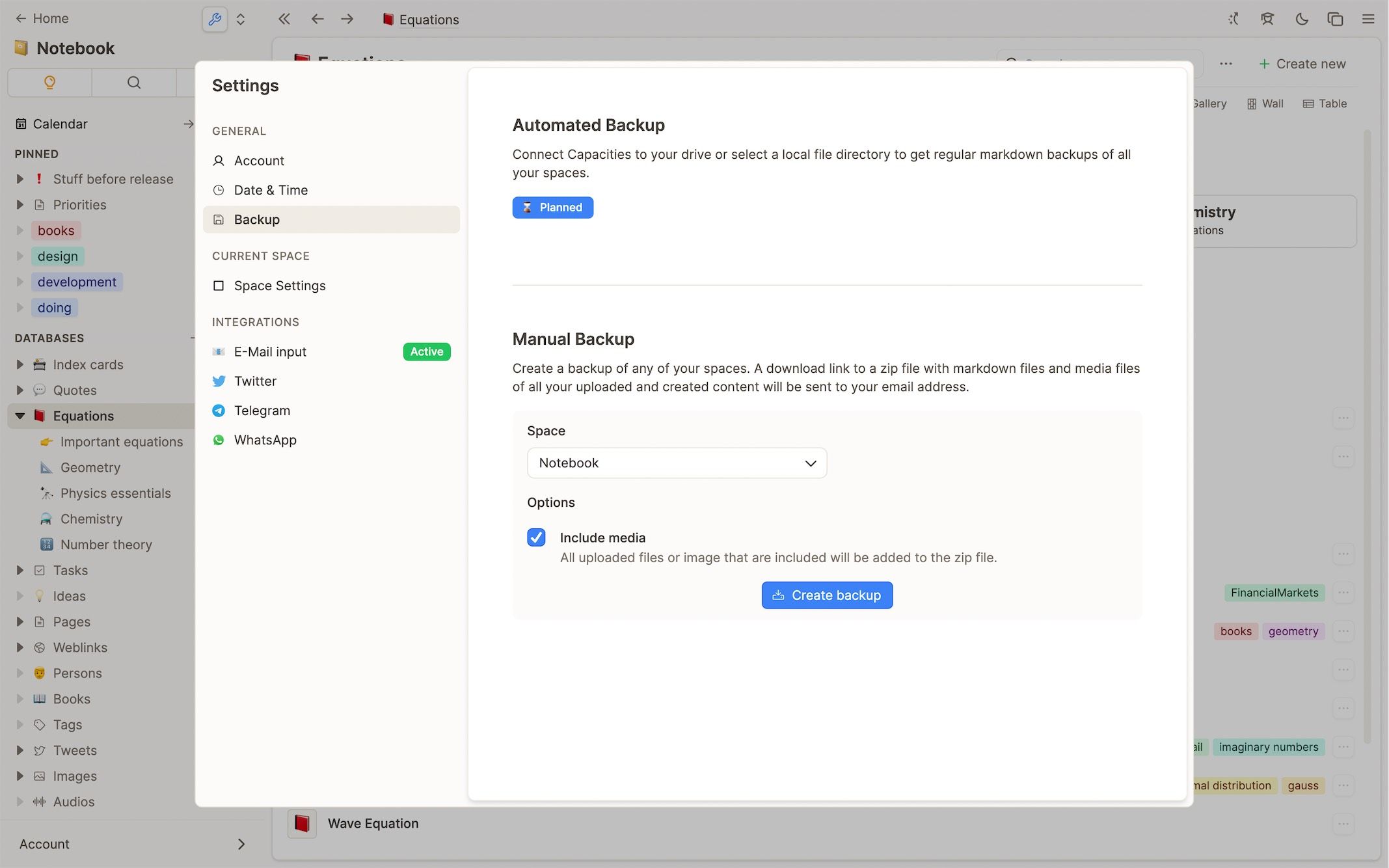Uncheck the Include media option
This screenshot has width=1389, height=868.
(535, 537)
